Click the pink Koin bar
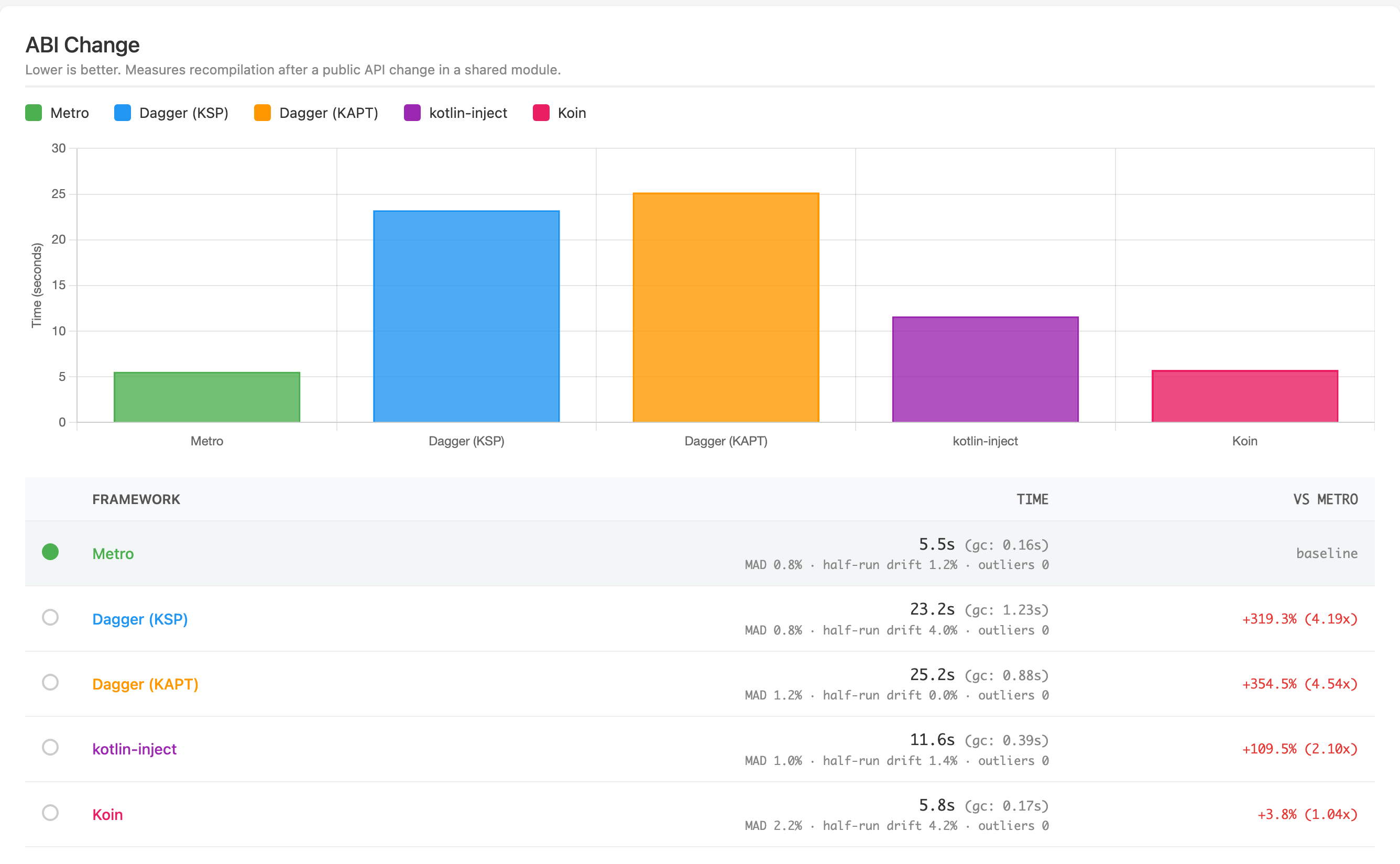This screenshot has height=864, width=1400. point(1244,396)
